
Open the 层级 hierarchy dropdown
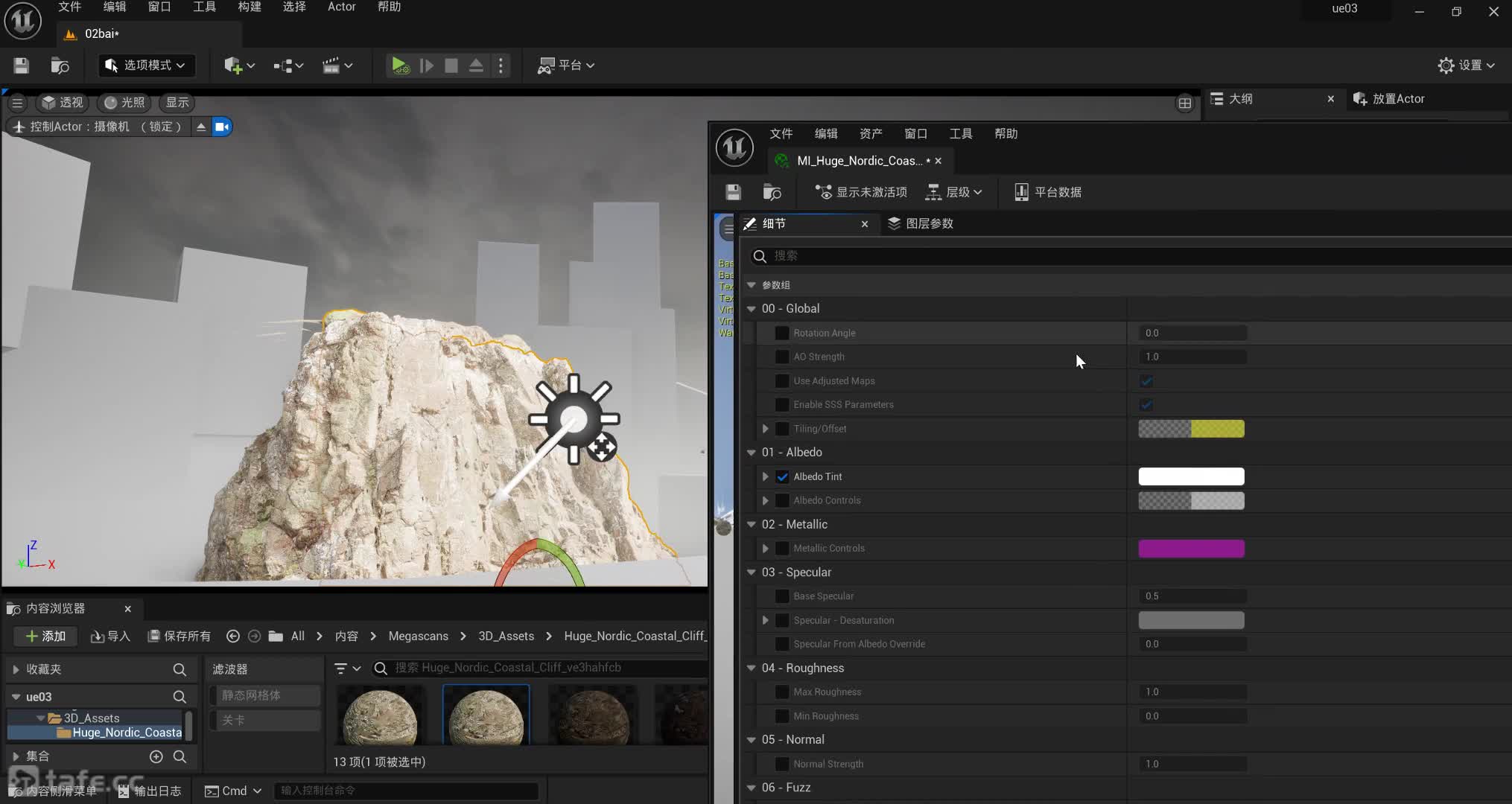pyautogui.click(x=953, y=192)
